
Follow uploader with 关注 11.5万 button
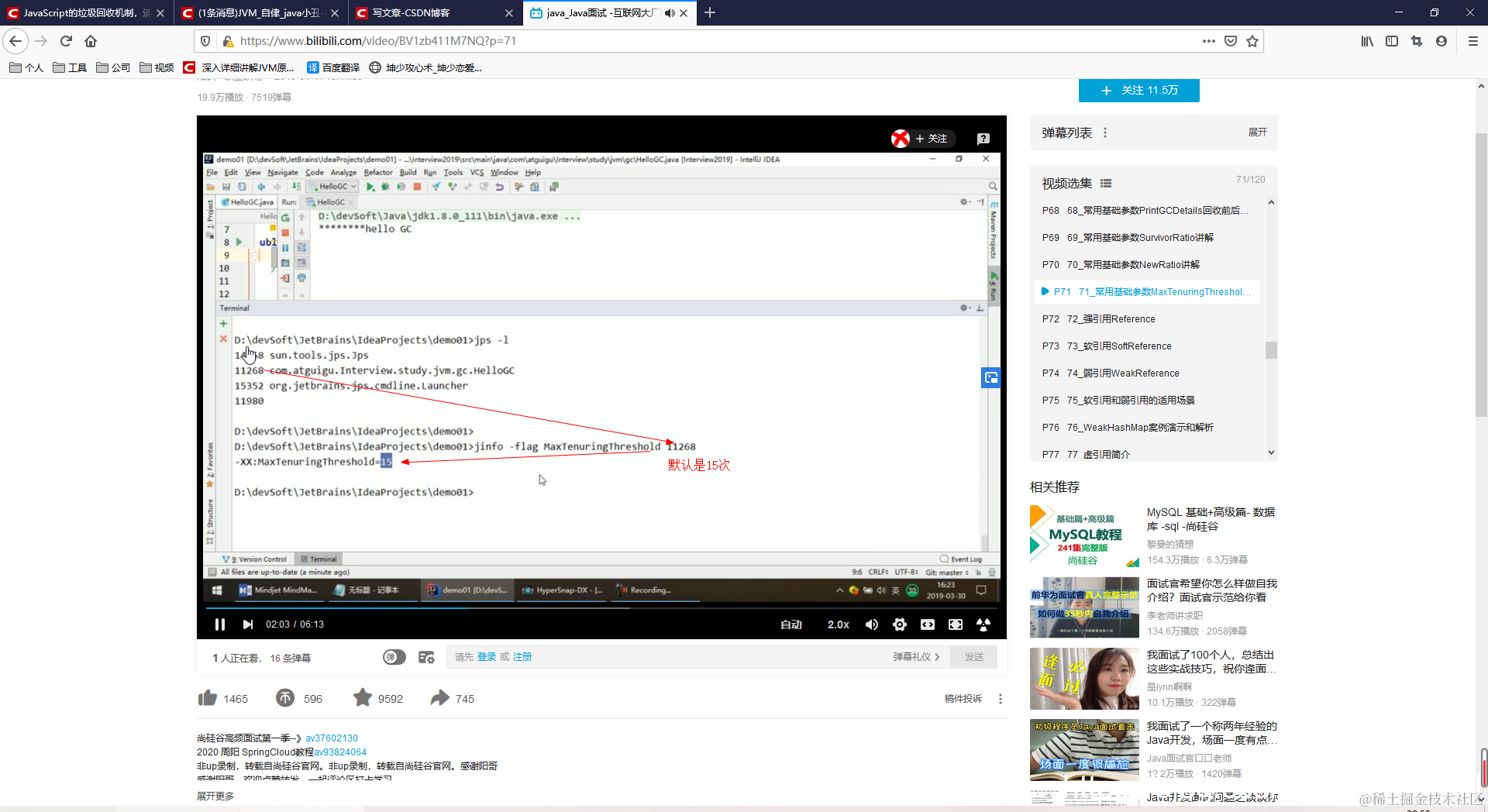[1139, 90]
